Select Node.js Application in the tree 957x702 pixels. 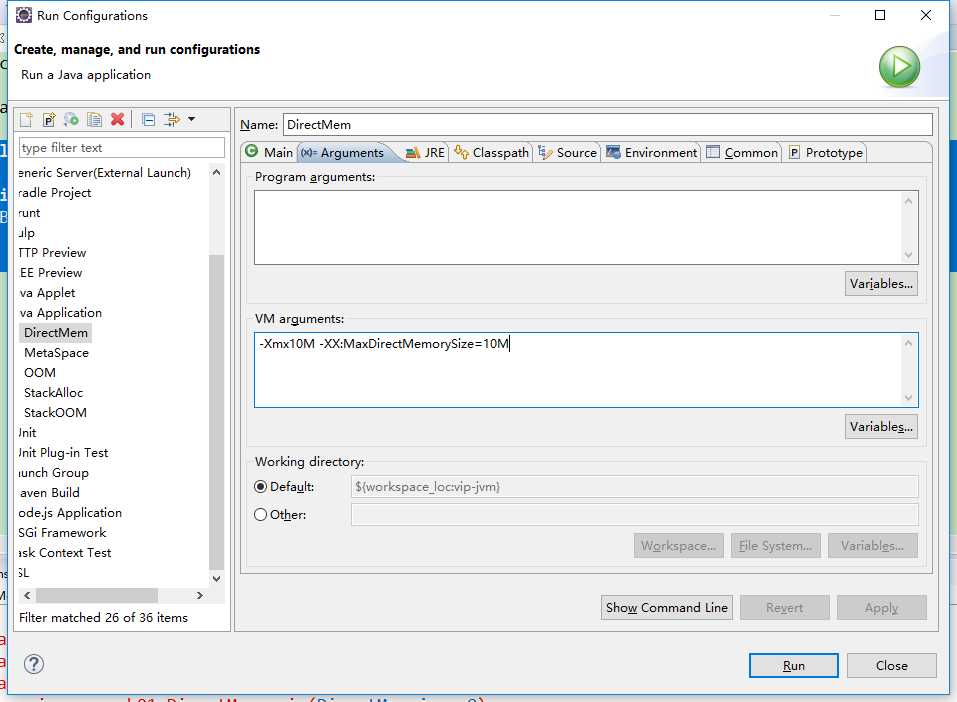coord(70,513)
